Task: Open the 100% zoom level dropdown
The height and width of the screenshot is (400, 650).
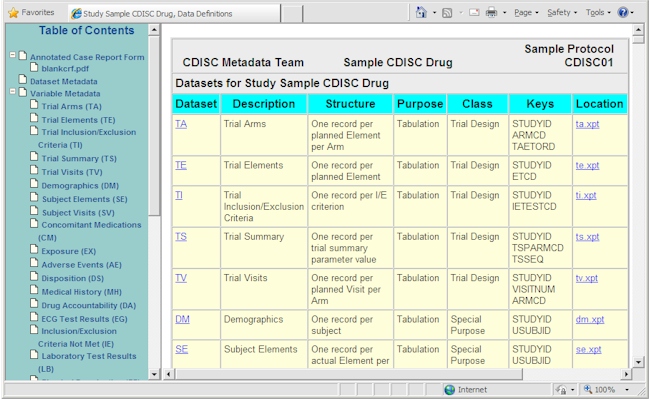Action: click(627, 390)
